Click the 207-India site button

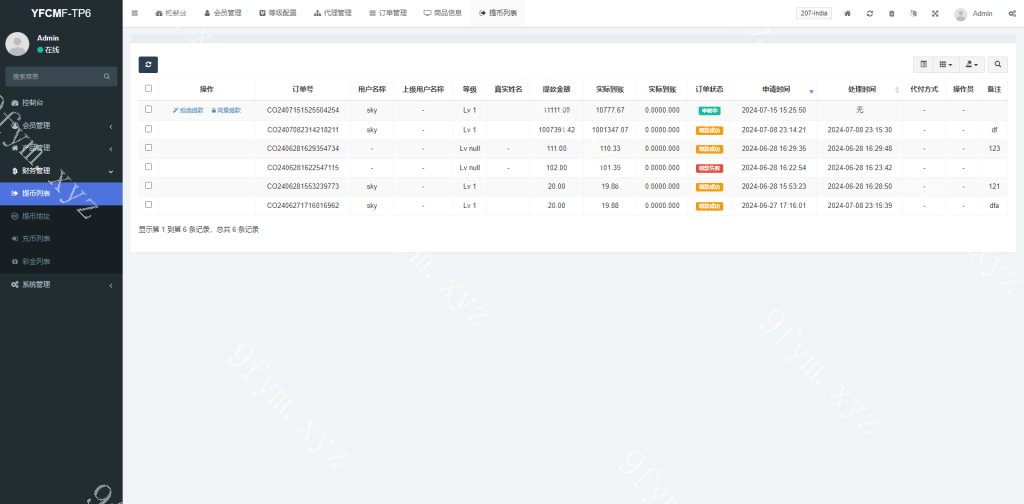814,13
